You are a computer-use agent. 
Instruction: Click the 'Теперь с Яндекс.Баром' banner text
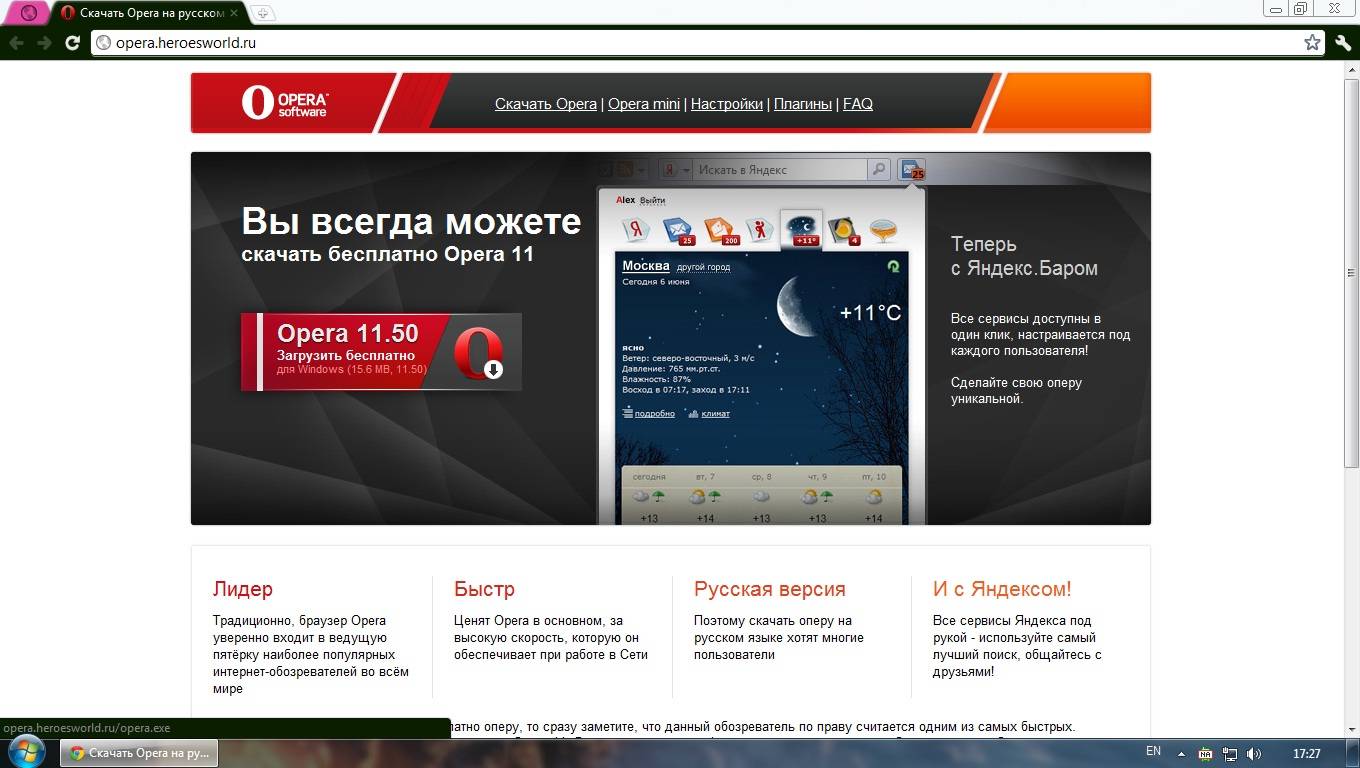[1024, 256]
